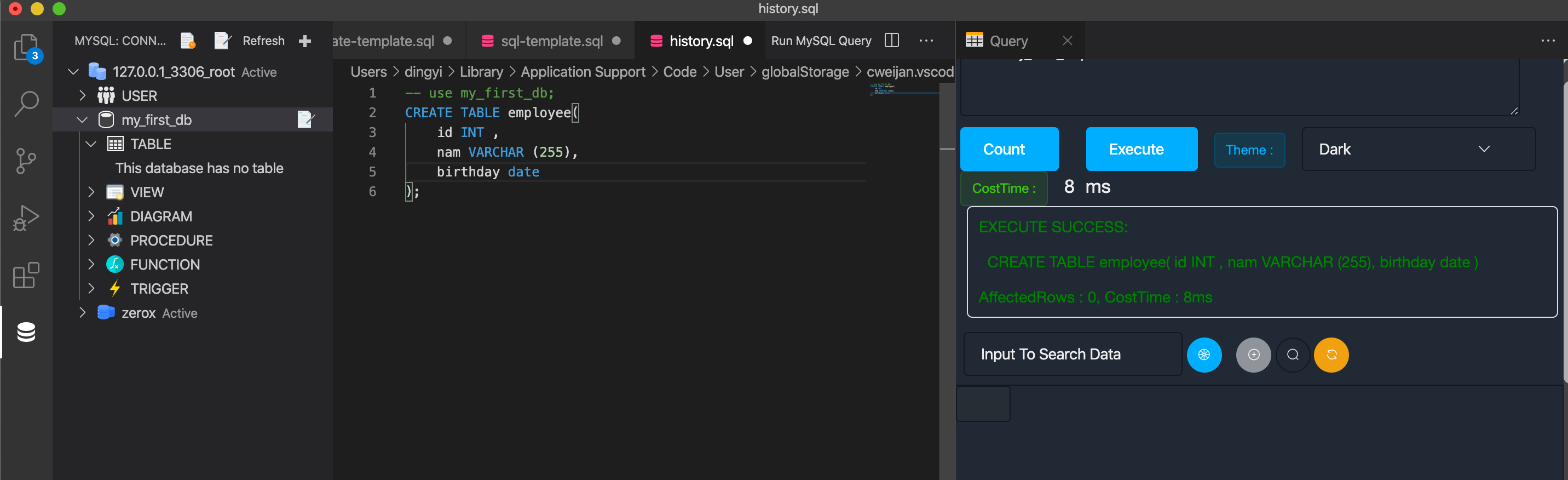Open the Search view icon
Image resolution: width=1568 pixels, height=480 pixels.
coord(26,104)
